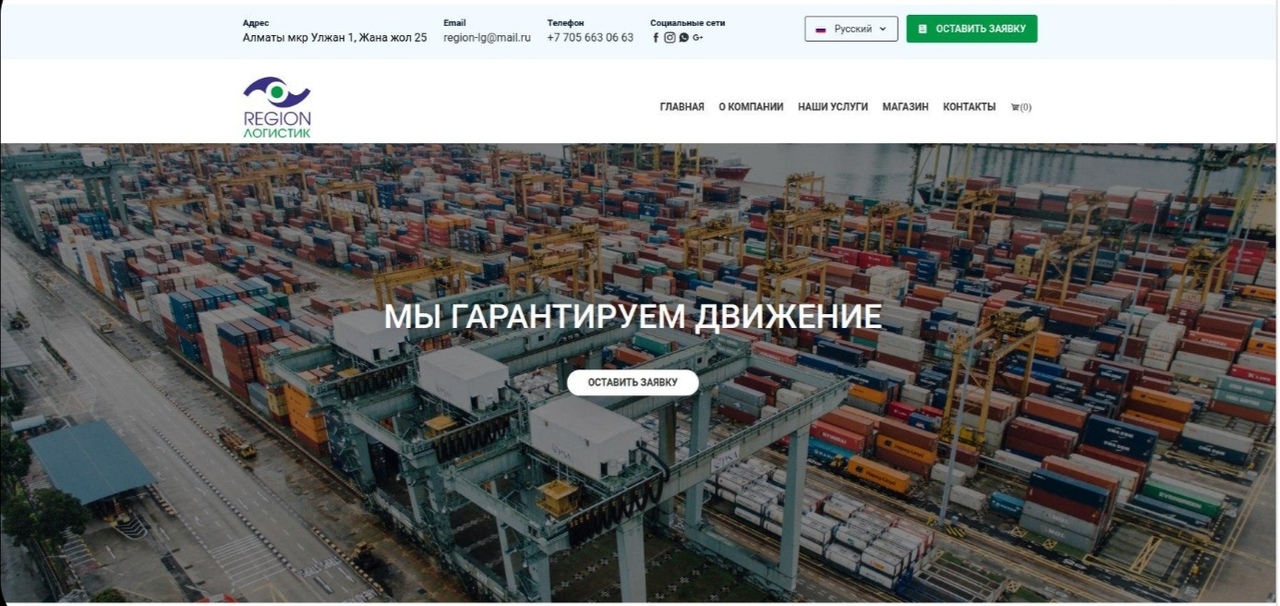Click the green Оставить заявку button
Screen dimensions: 1280x606
(972, 29)
